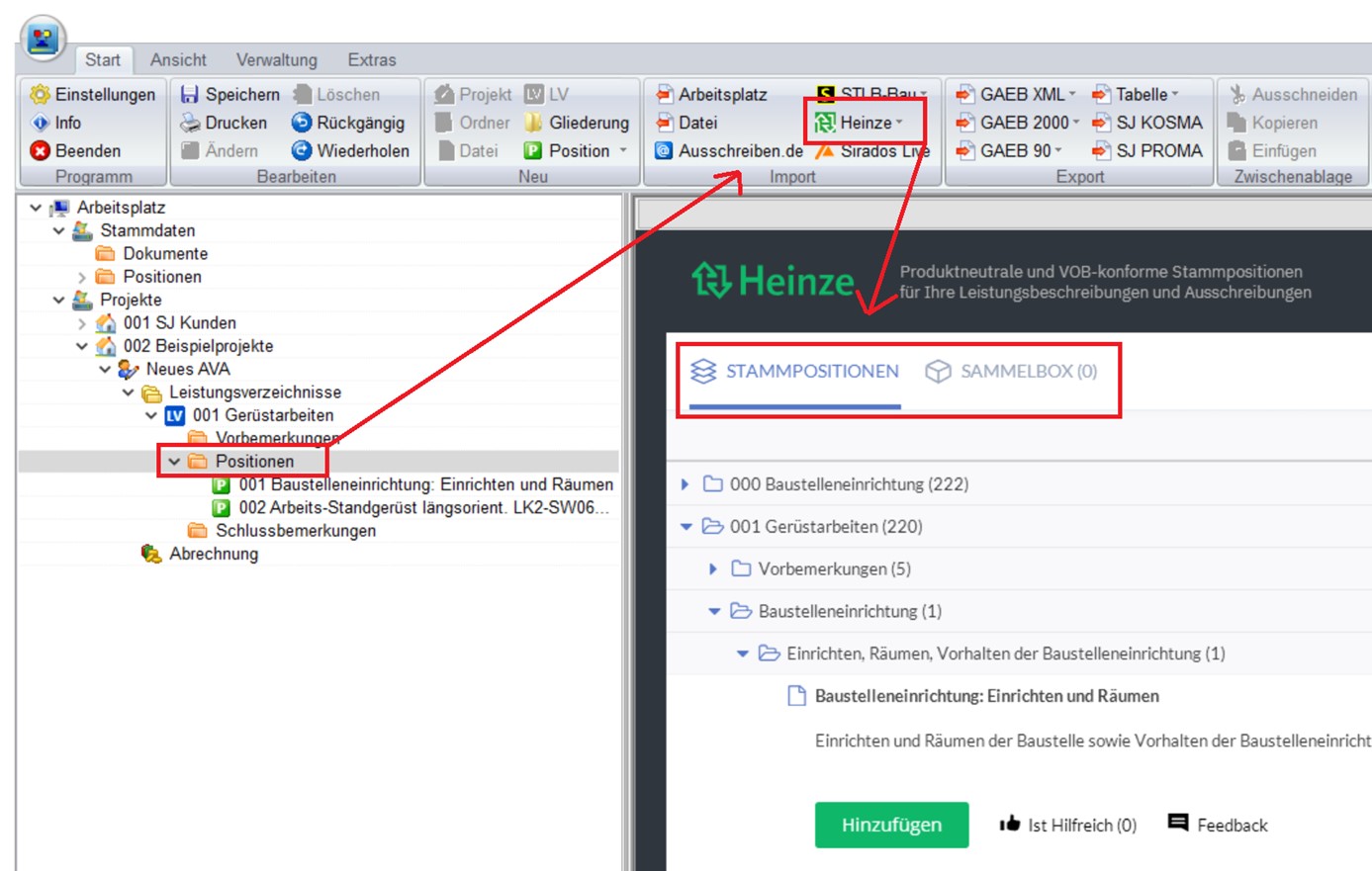Viewport: 1372px width, 871px height.
Task: Import from Arbeitsplatz
Action: tap(711, 94)
